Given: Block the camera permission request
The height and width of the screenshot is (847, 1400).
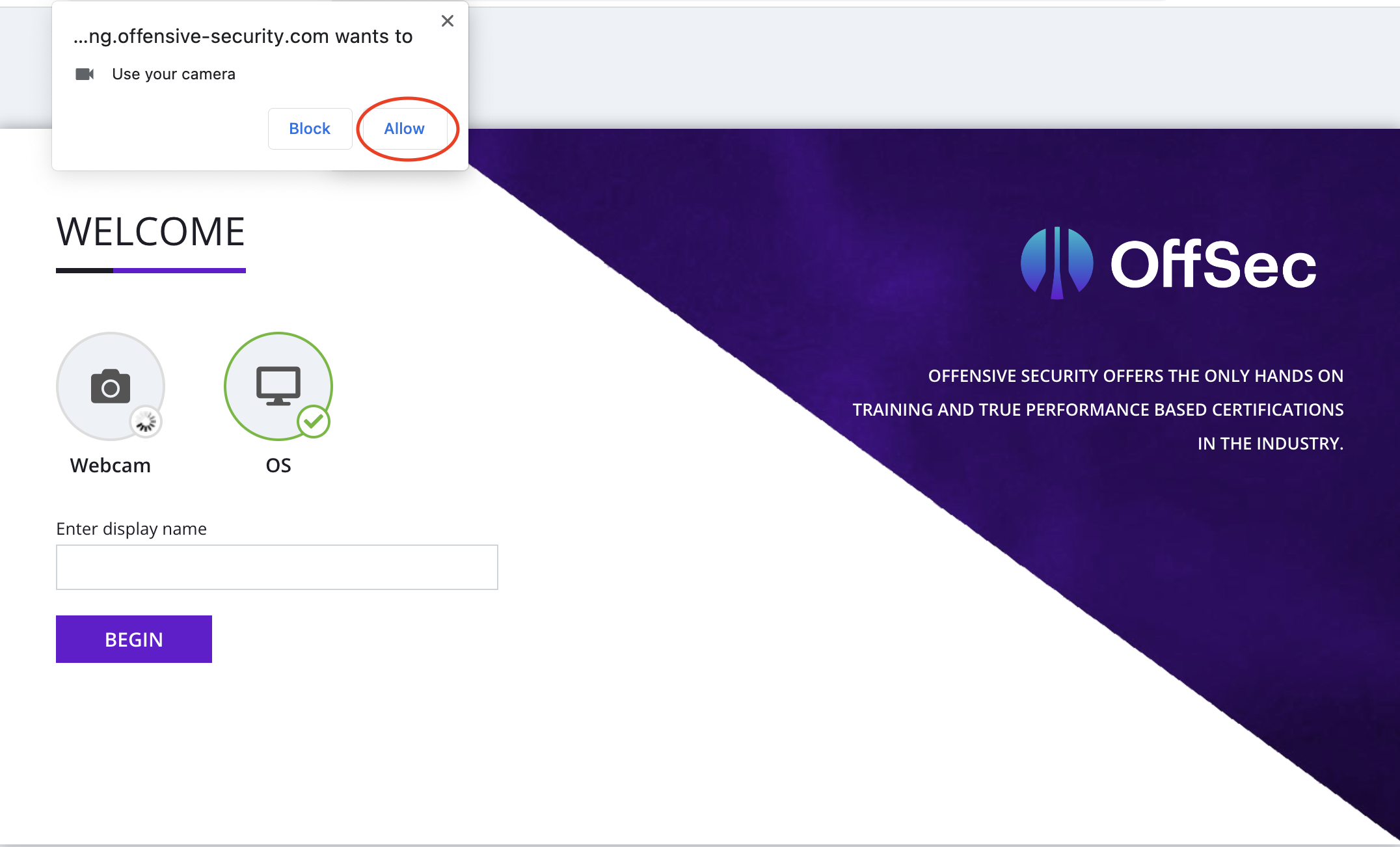Looking at the screenshot, I should (310, 129).
